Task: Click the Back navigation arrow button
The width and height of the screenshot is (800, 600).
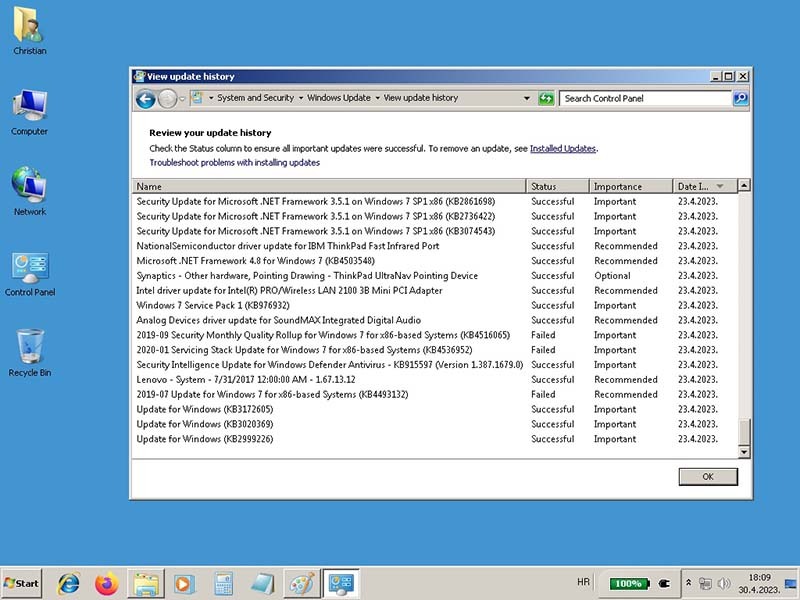Action: pos(145,98)
